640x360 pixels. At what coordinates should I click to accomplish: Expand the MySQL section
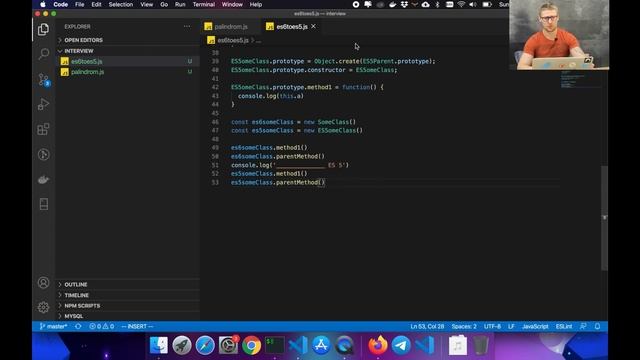click(x=127, y=316)
